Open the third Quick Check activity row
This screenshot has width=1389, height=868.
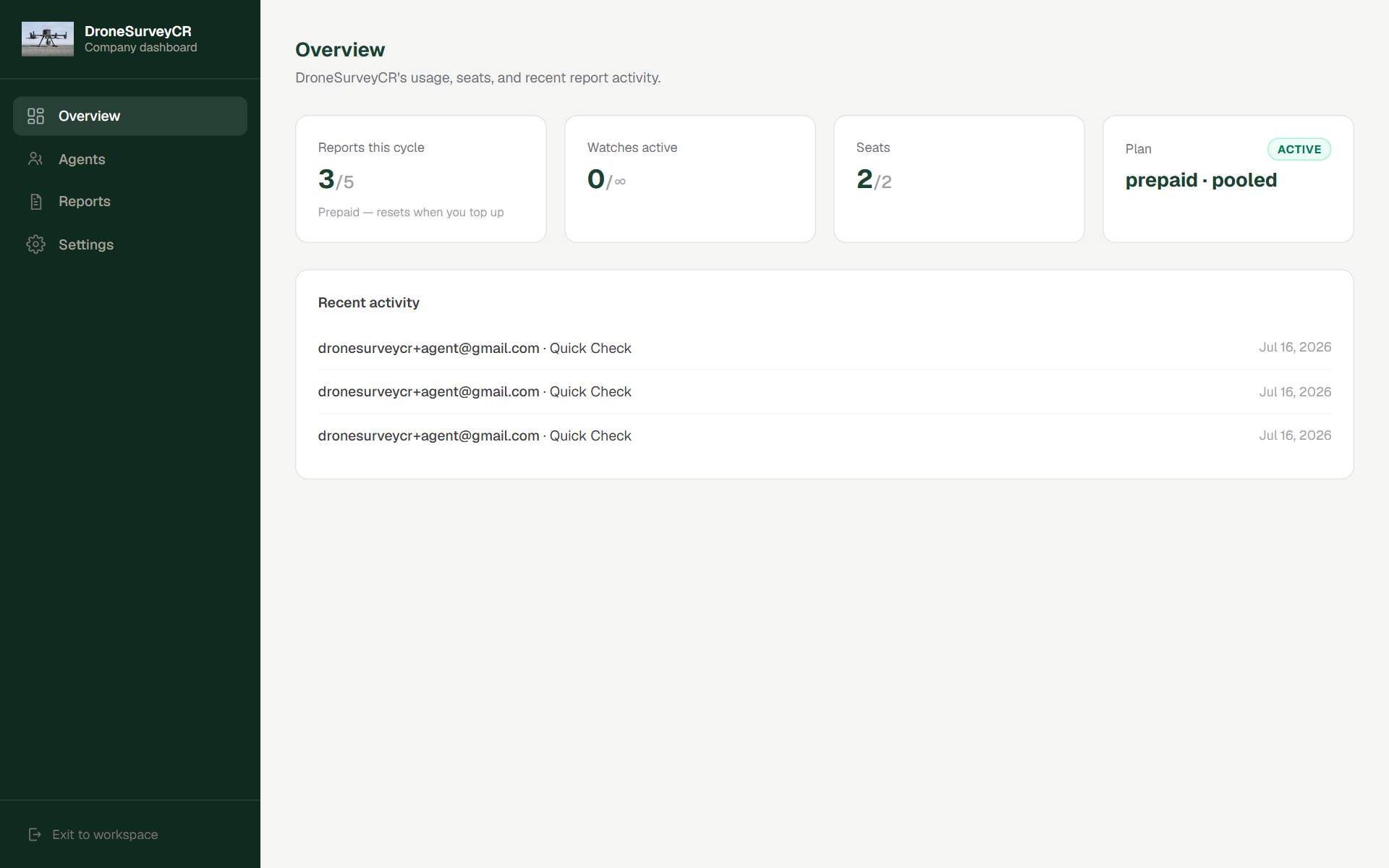(825, 435)
